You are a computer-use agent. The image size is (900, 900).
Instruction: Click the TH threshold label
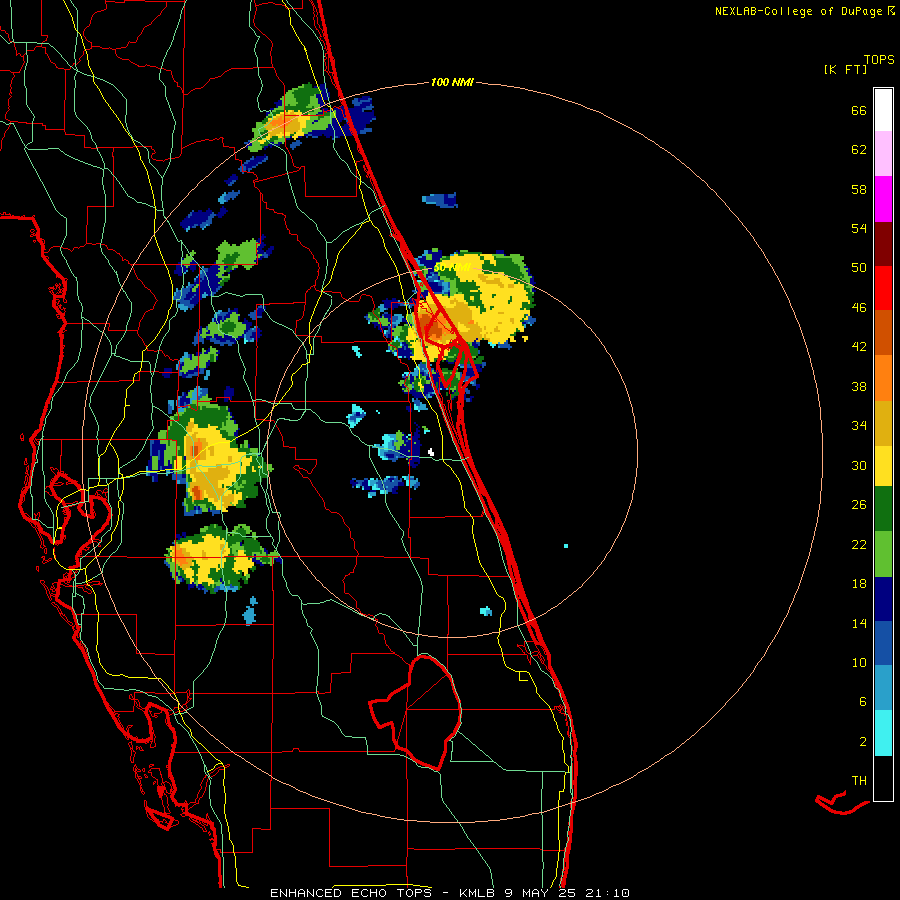point(859,781)
